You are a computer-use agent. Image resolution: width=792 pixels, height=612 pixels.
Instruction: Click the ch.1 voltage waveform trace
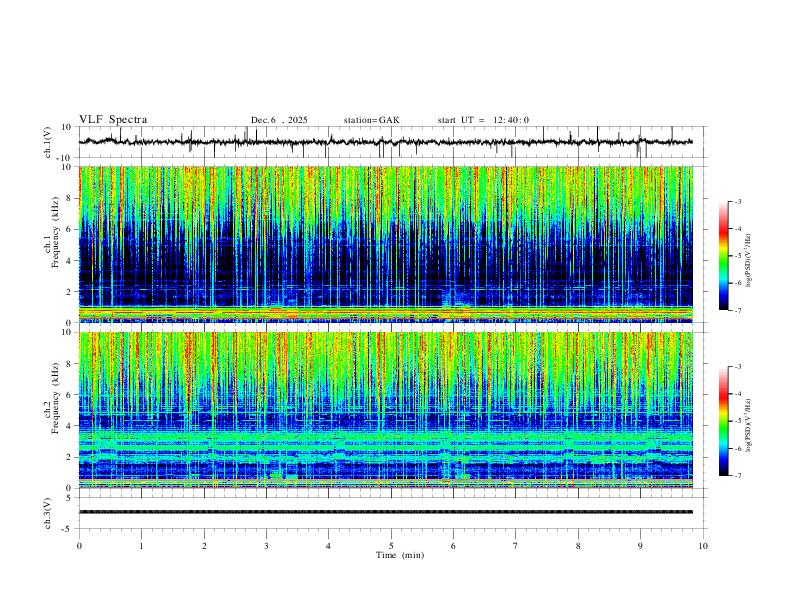tap(385, 142)
